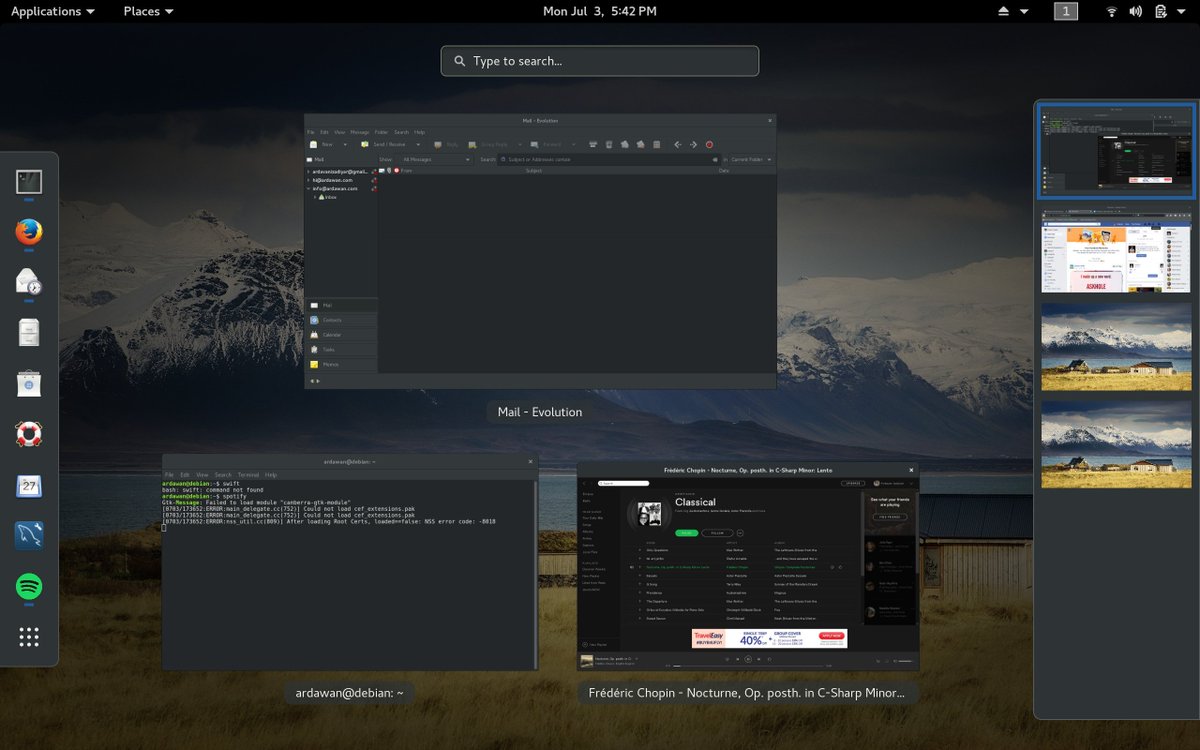Switch to third workspace thumbnail

tap(1116, 347)
